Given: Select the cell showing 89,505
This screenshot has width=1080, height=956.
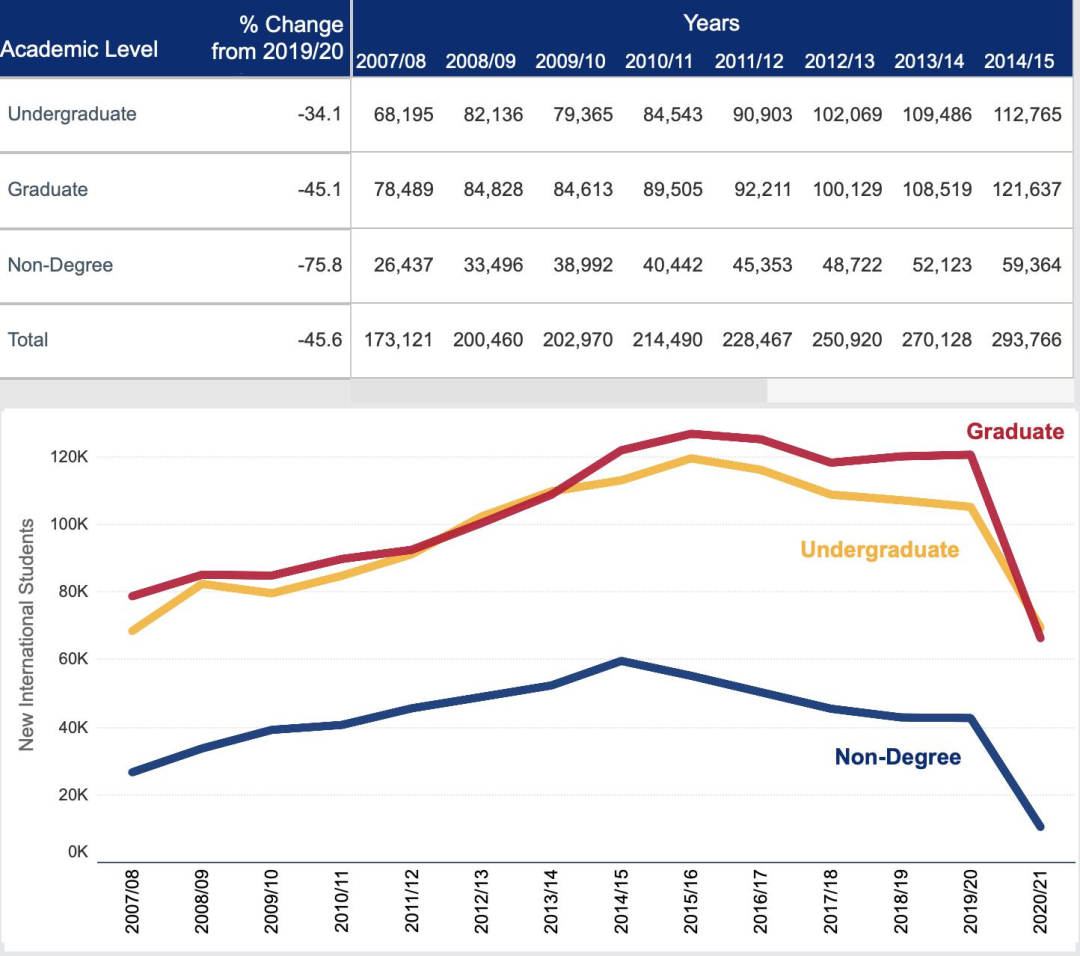Looking at the screenshot, I should tap(673, 189).
